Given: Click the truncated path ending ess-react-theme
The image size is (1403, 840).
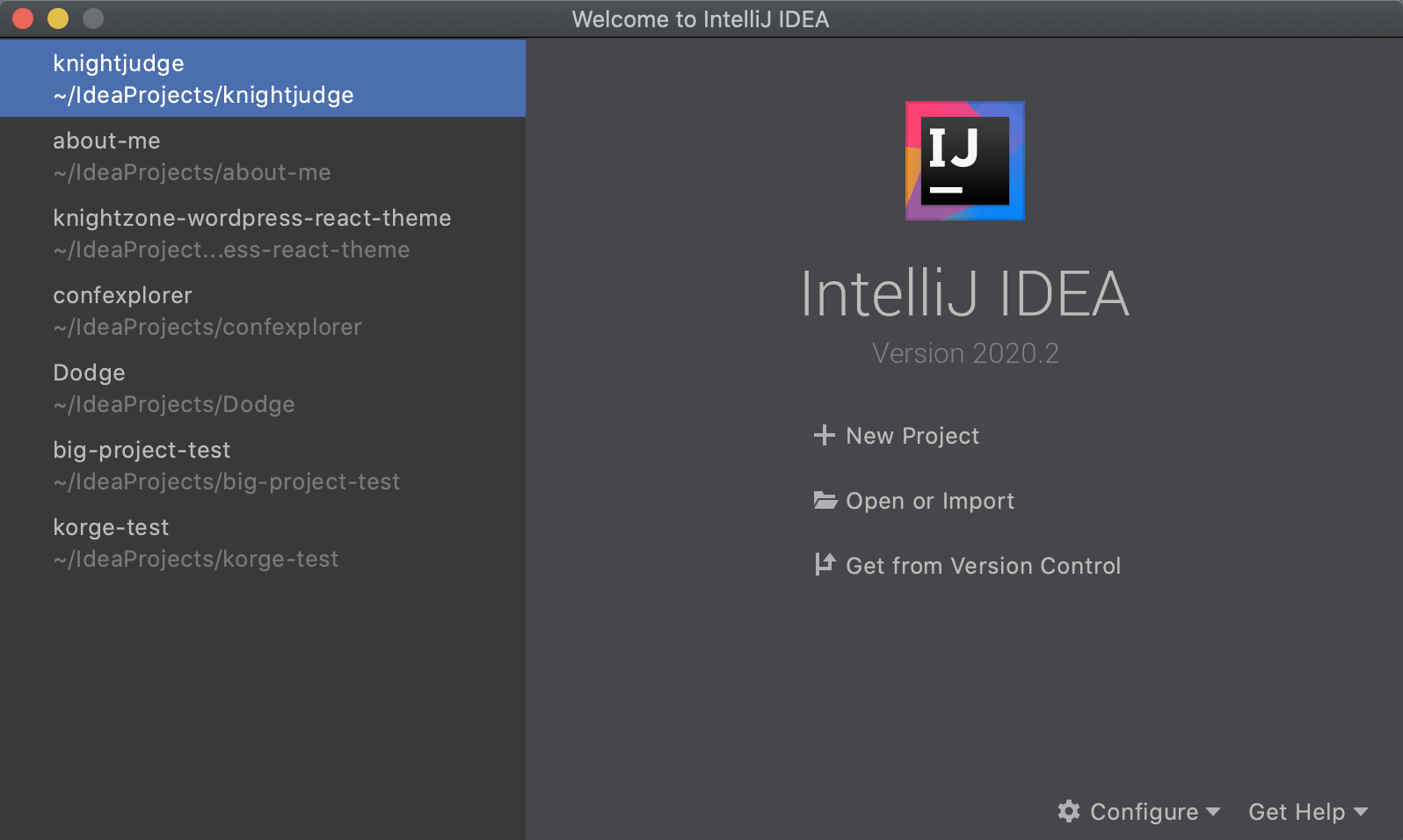Looking at the screenshot, I should click(x=231, y=250).
